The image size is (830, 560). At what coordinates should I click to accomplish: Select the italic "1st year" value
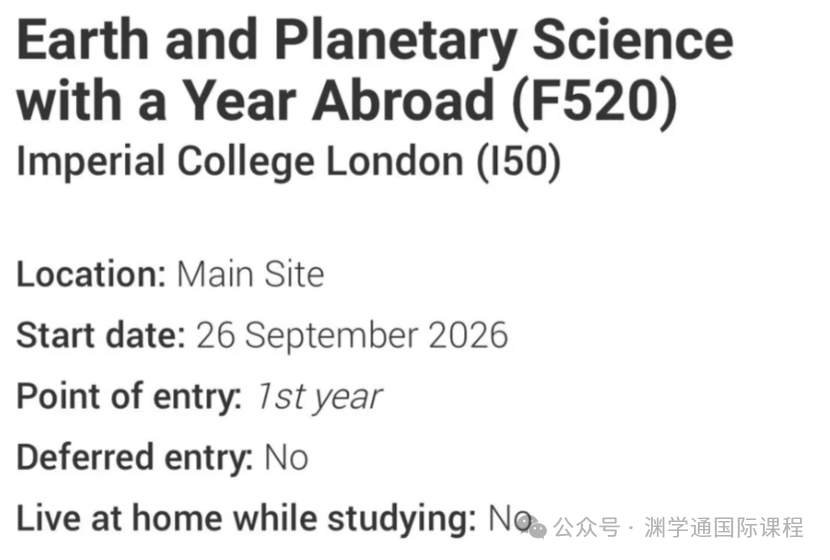[317, 397]
